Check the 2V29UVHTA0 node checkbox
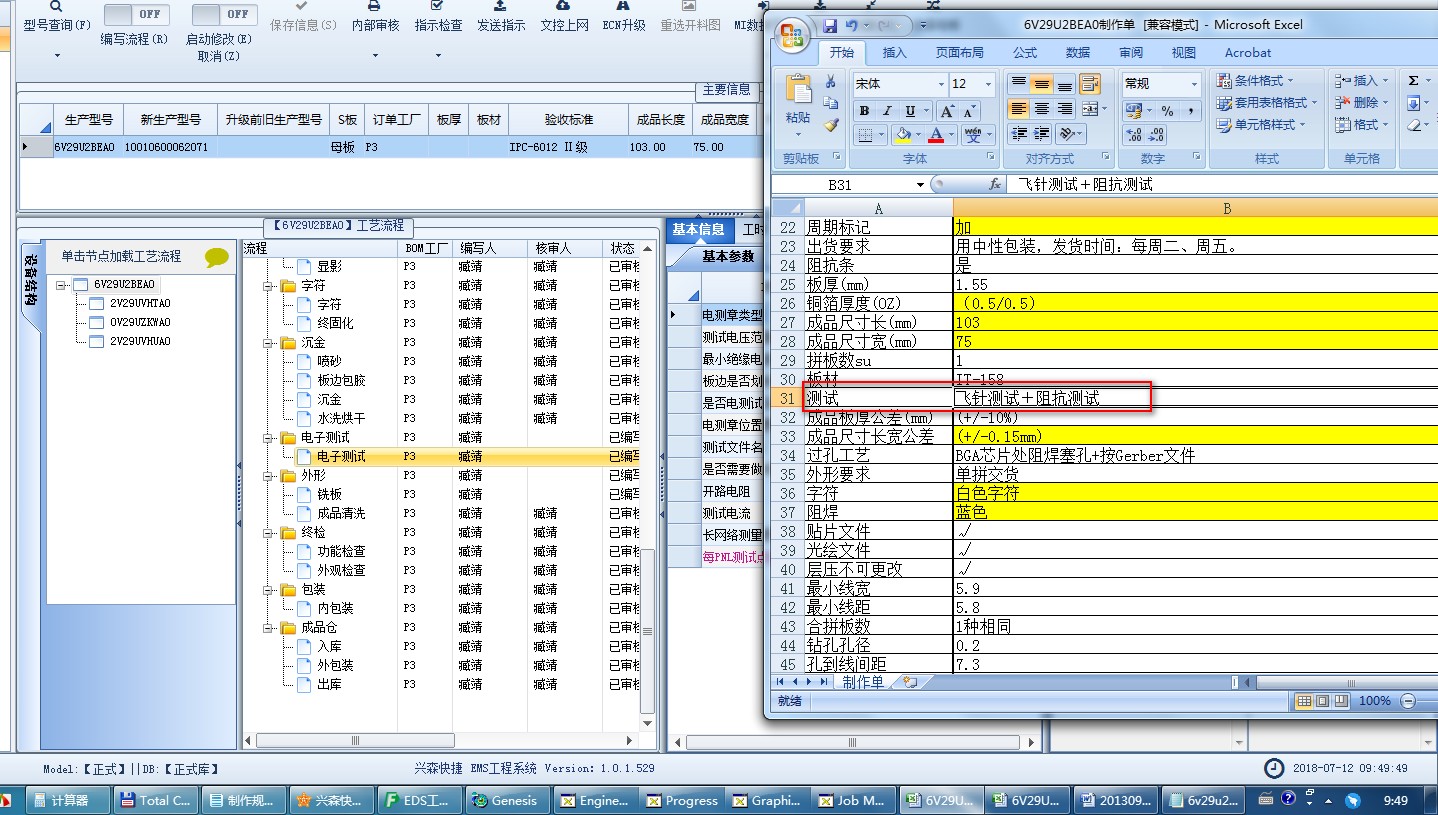 [x=97, y=304]
